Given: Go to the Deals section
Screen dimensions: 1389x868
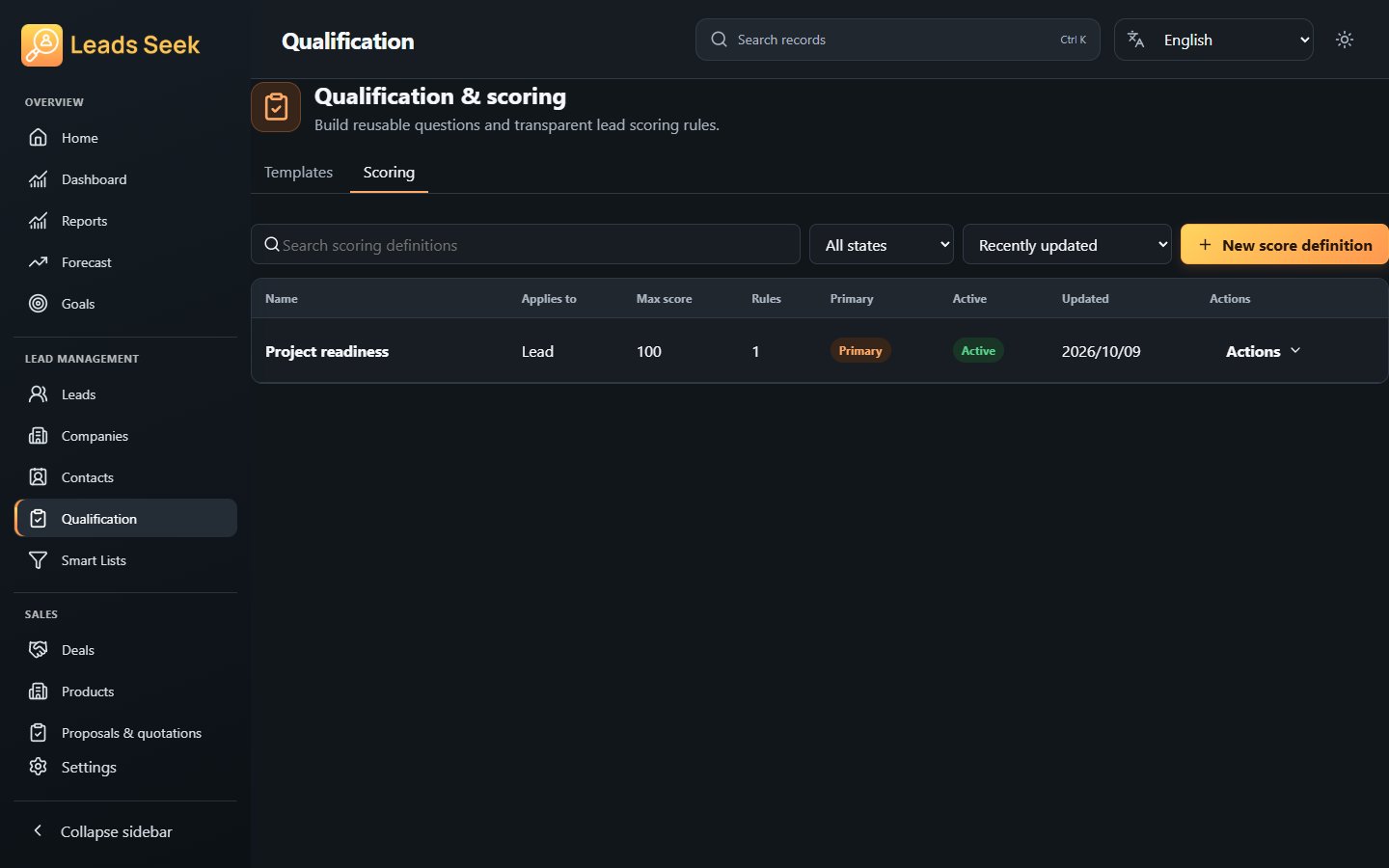Looking at the screenshot, I should (125, 650).
